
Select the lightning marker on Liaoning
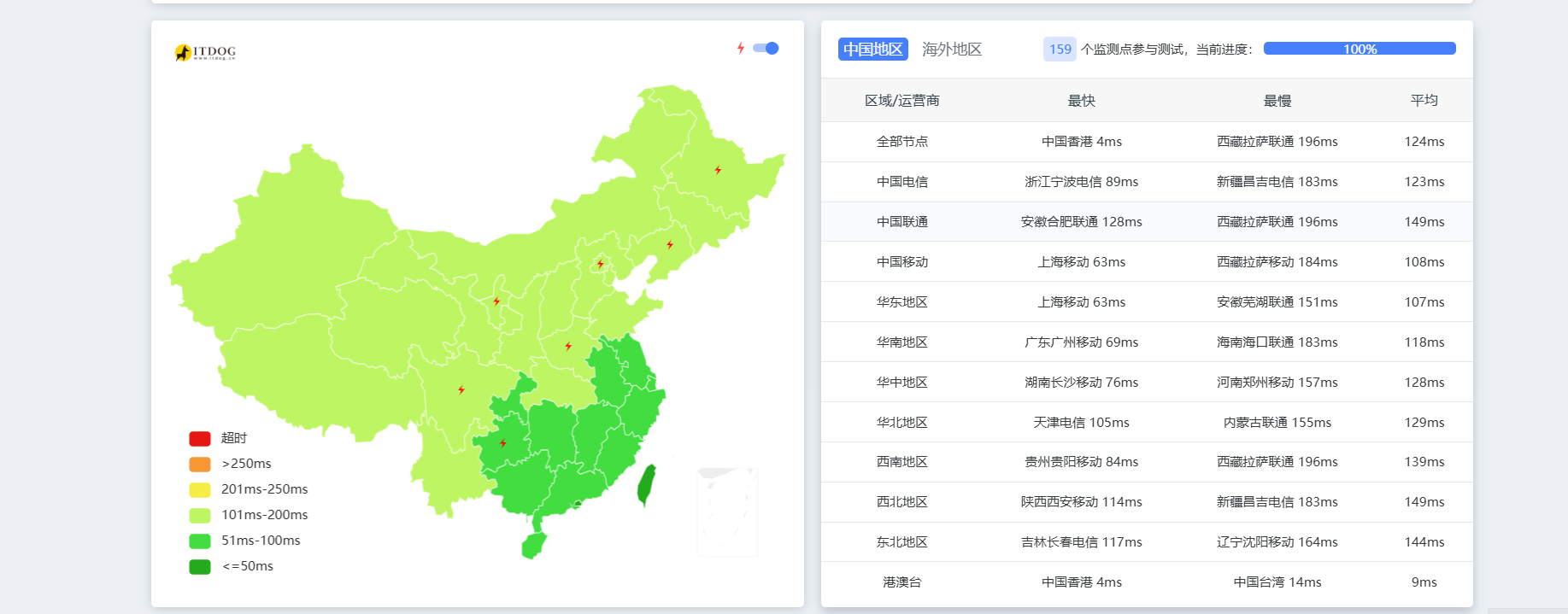(x=670, y=245)
